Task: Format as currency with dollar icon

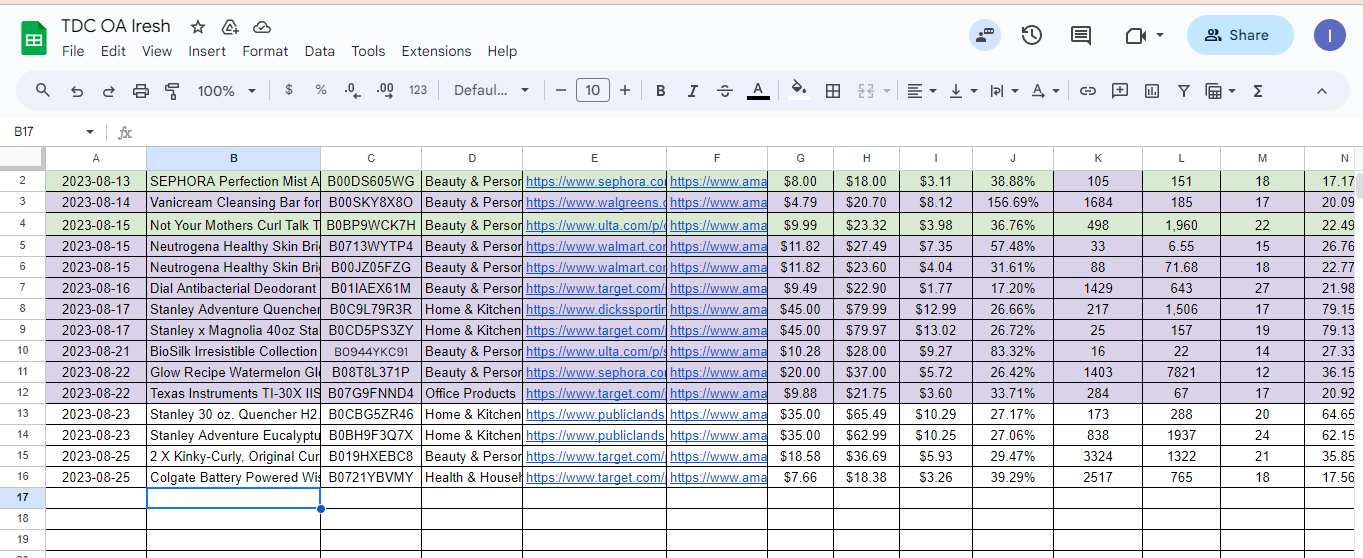Action: pos(289,90)
